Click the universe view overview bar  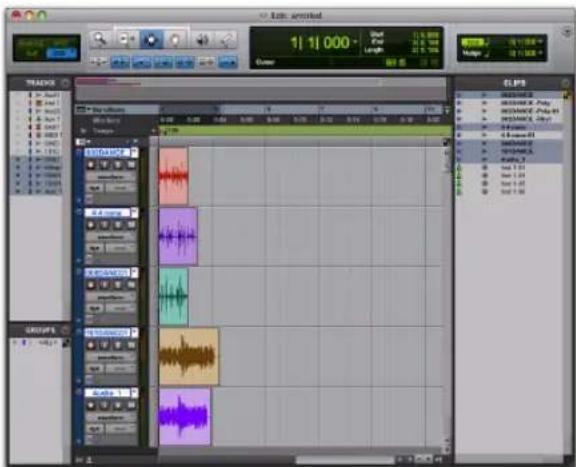[x=260, y=88]
